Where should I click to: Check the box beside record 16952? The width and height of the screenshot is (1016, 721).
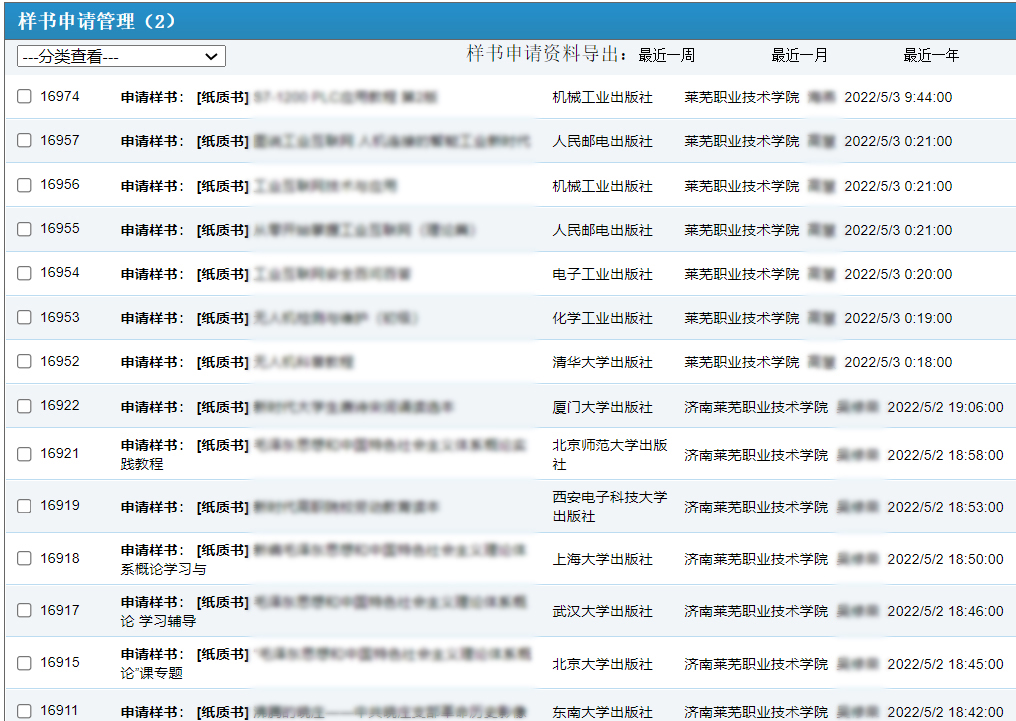click(x=24, y=361)
